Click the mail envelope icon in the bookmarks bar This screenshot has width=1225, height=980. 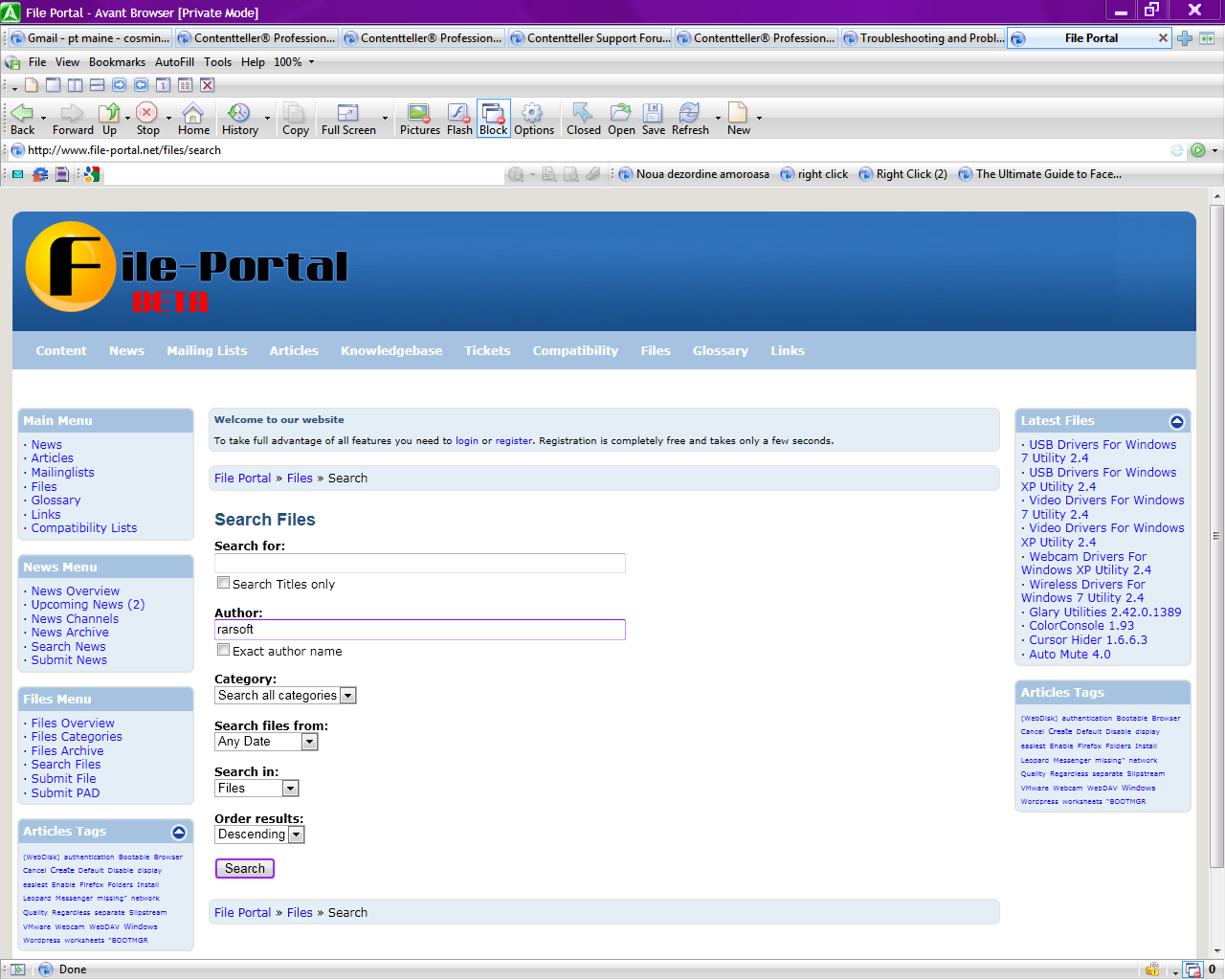tap(17, 174)
